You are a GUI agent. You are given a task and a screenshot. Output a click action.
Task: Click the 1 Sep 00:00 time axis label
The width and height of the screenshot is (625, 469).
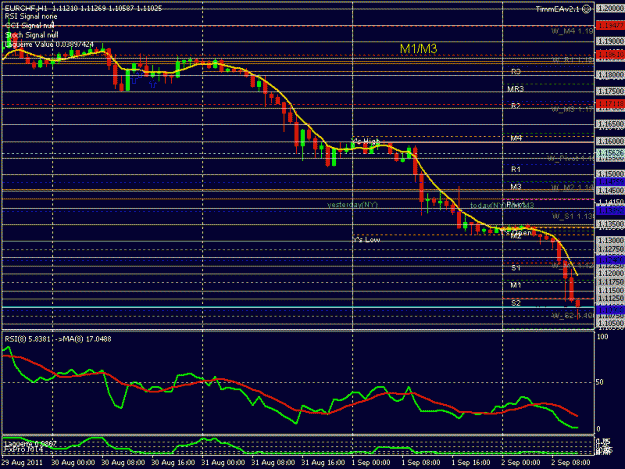[x=371, y=463]
